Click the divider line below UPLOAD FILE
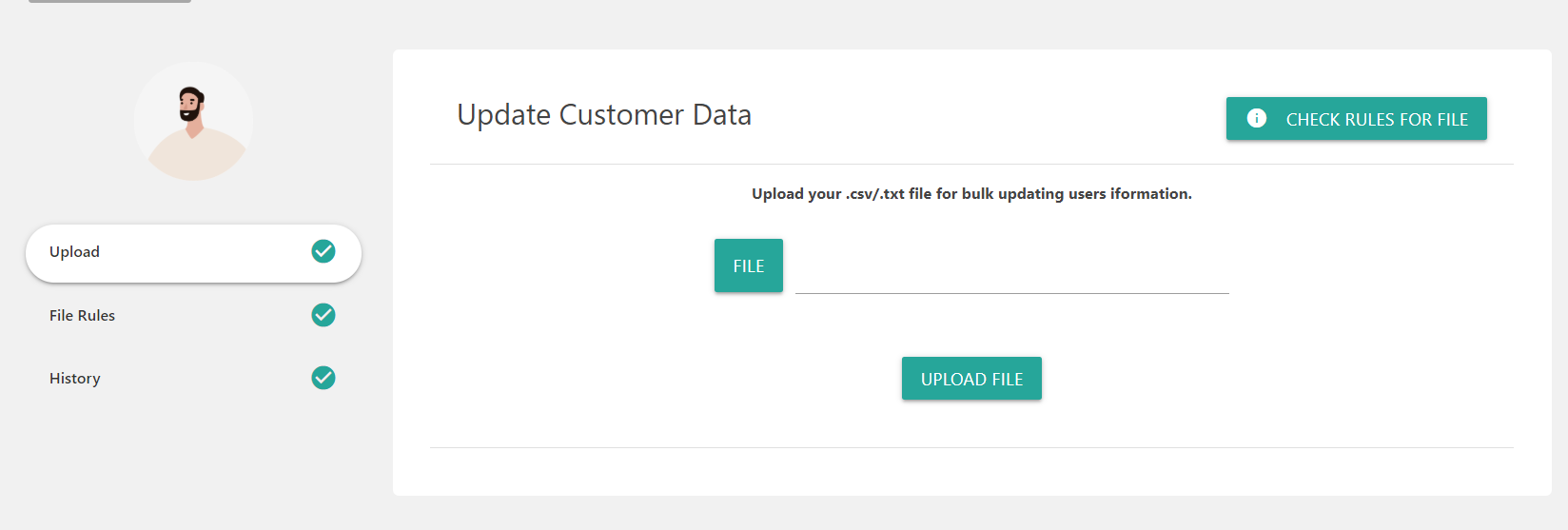 (x=971, y=447)
